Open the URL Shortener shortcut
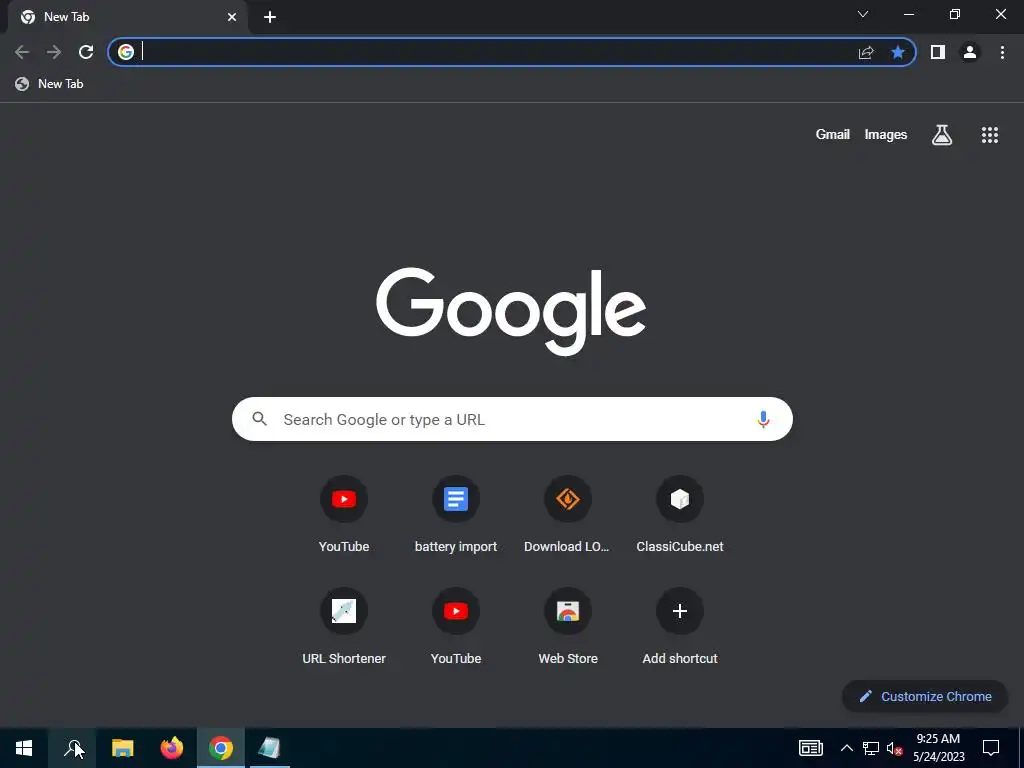 (344, 626)
